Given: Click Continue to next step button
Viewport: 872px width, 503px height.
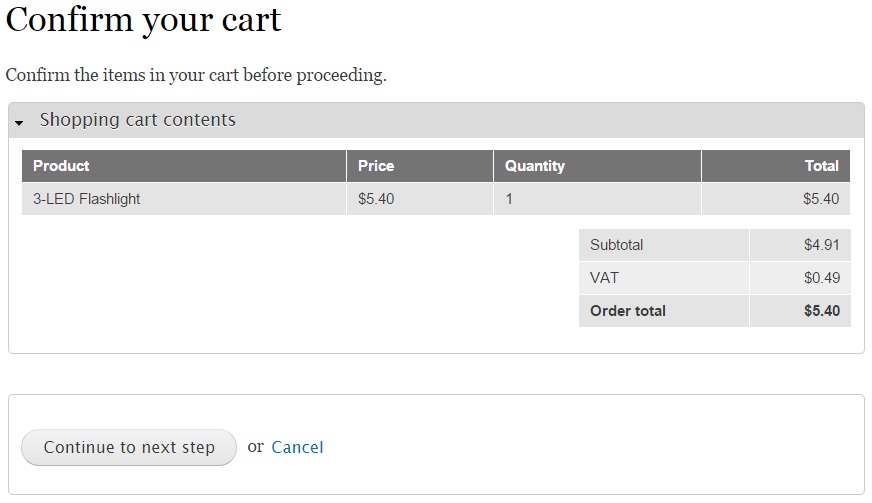Looking at the screenshot, I should coord(129,447).
